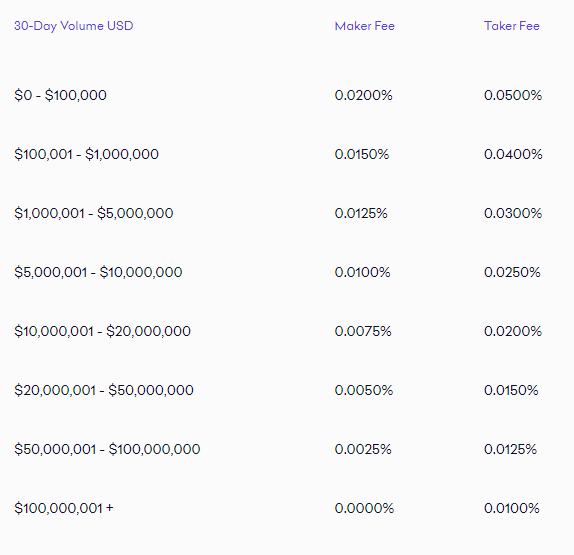Image resolution: width=574 pixels, height=555 pixels.
Task: Click the 0.0050% maker fee value
Action: coord(364,390)
